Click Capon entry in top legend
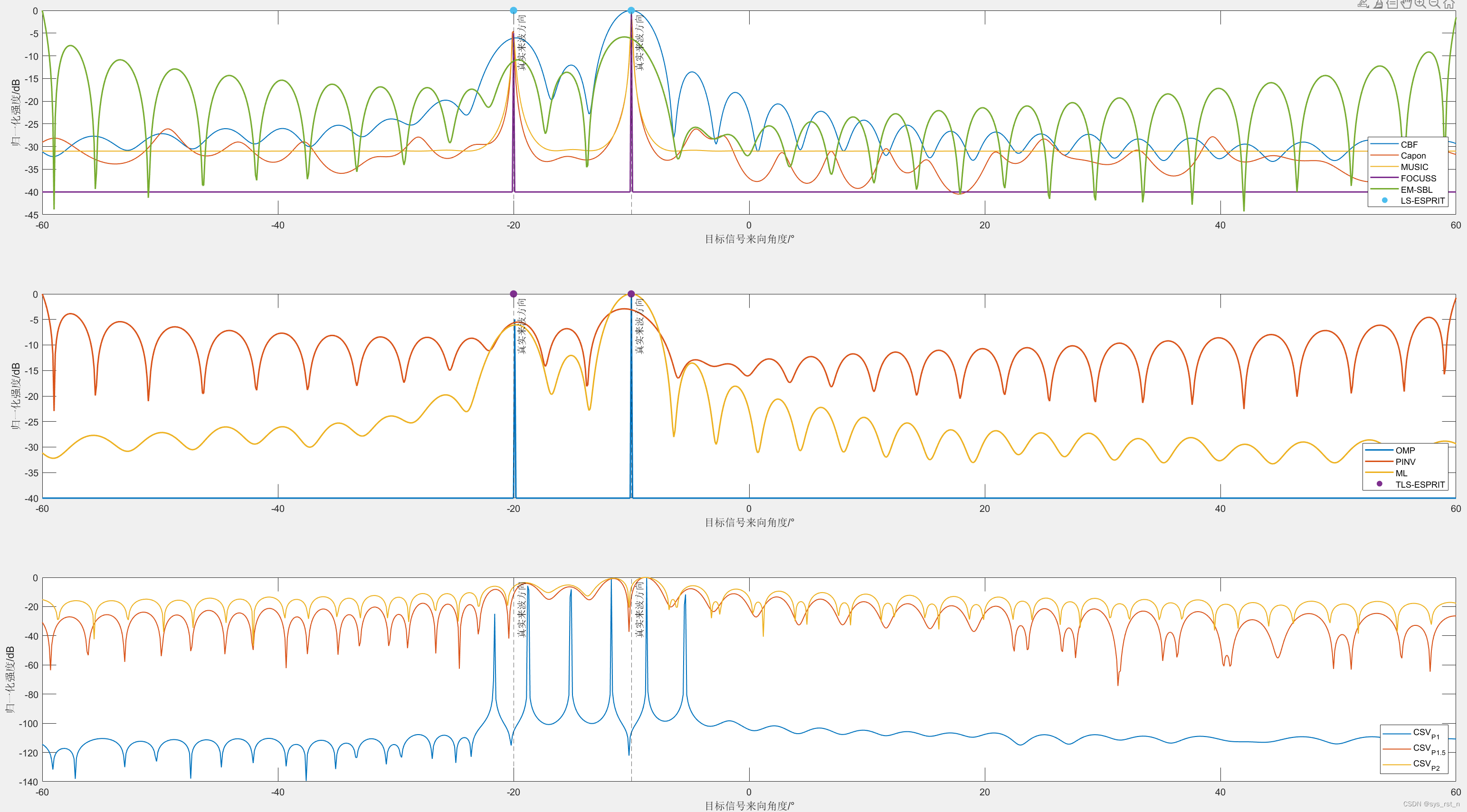The image size is (1467, 812). pos(1413,155)
